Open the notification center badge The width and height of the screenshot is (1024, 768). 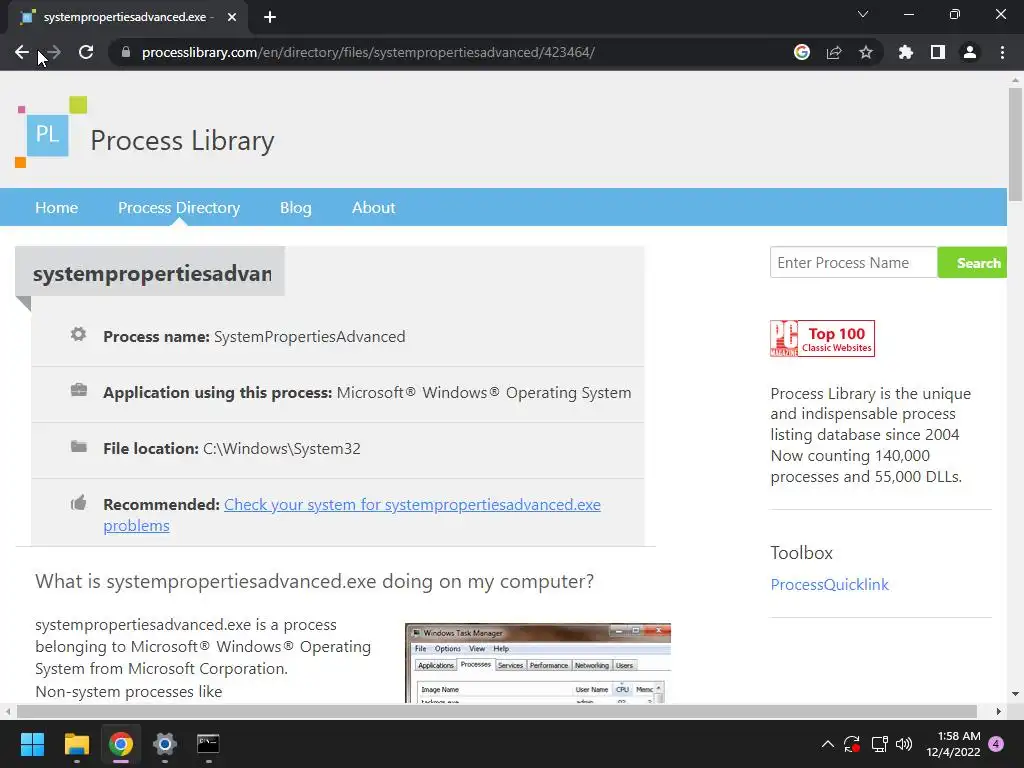pos(996,744)
